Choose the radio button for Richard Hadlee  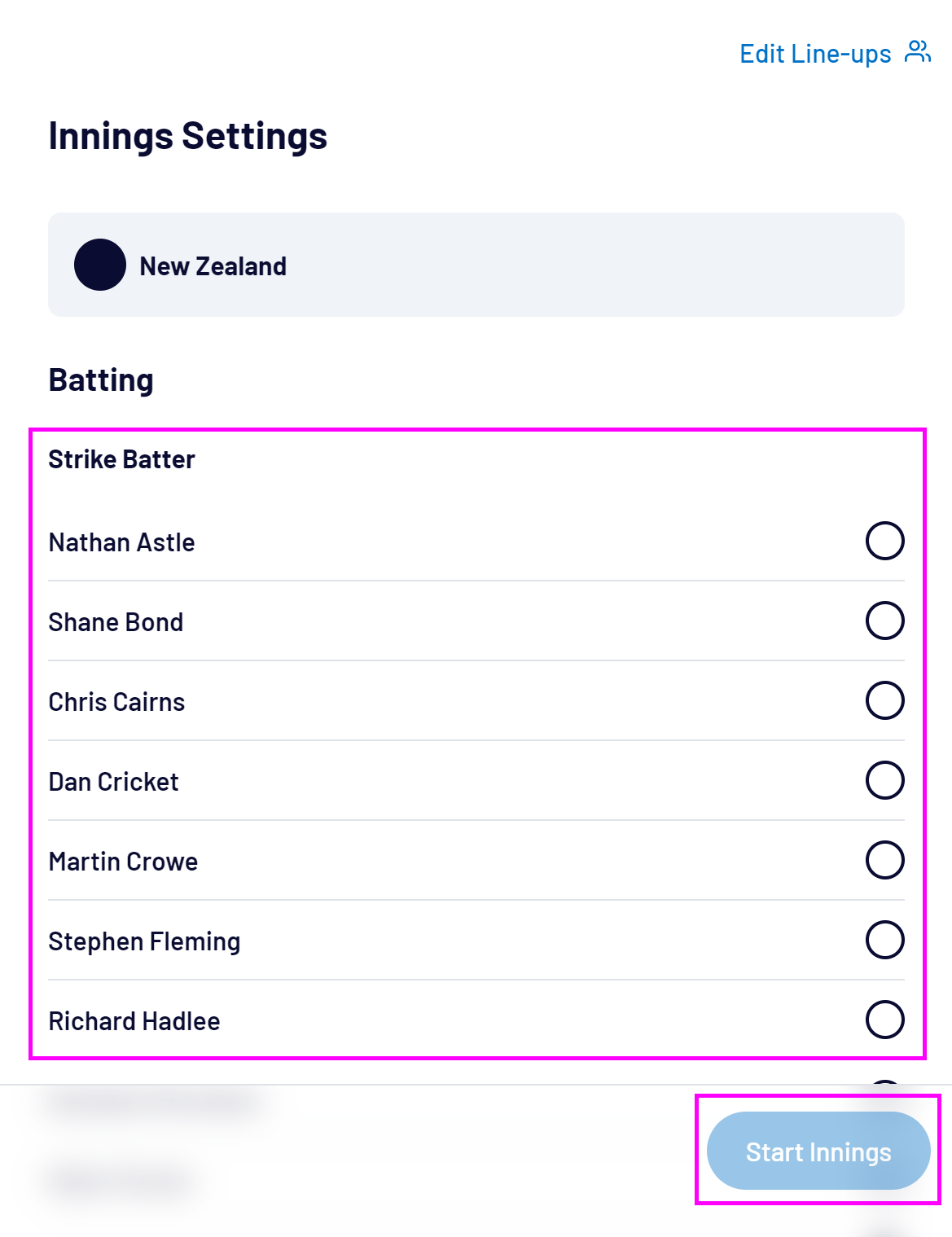pos(884,1020)
